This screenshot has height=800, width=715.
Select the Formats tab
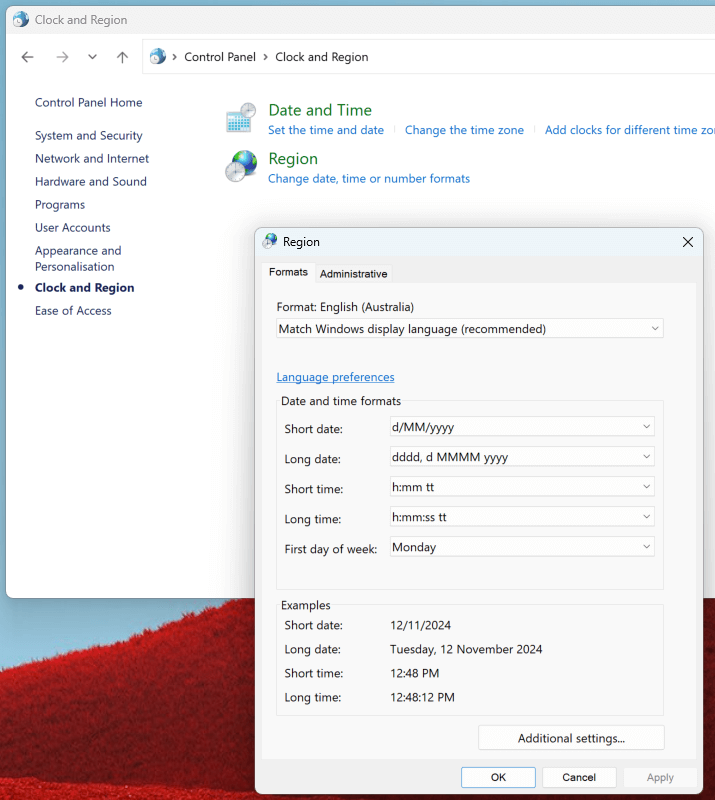[288, 273]
